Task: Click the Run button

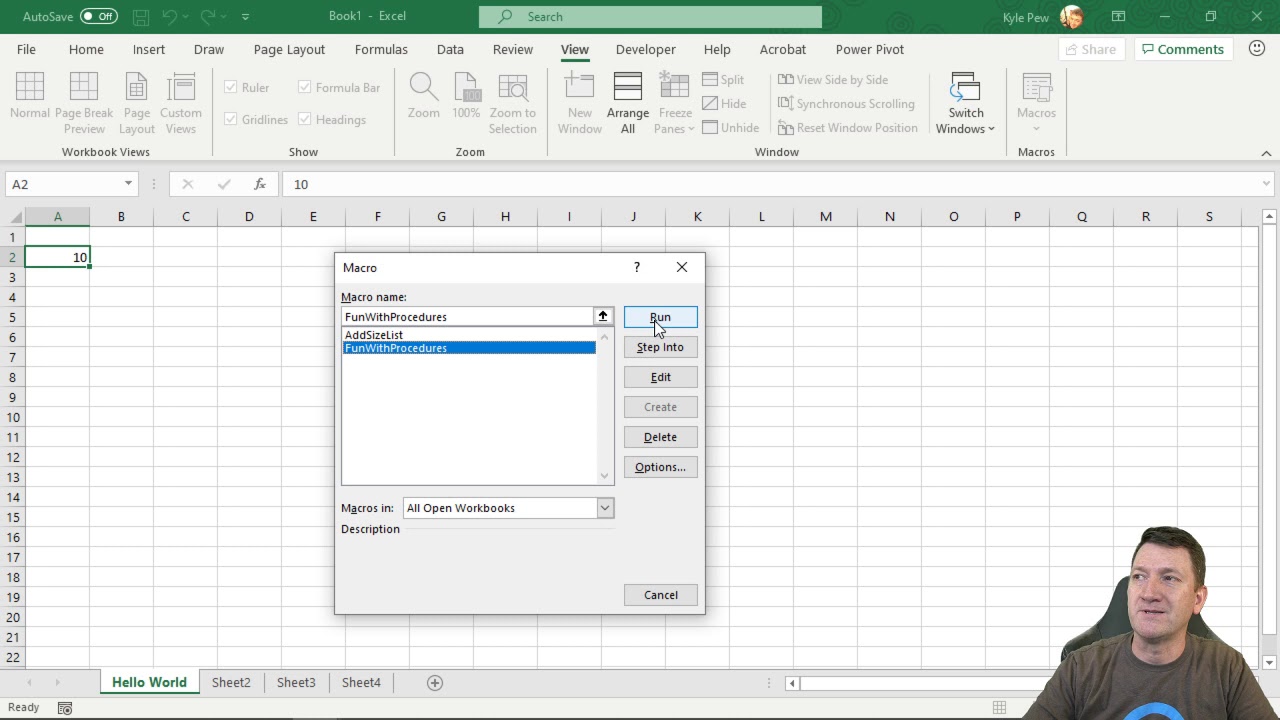Action: [x=660, y=317]
